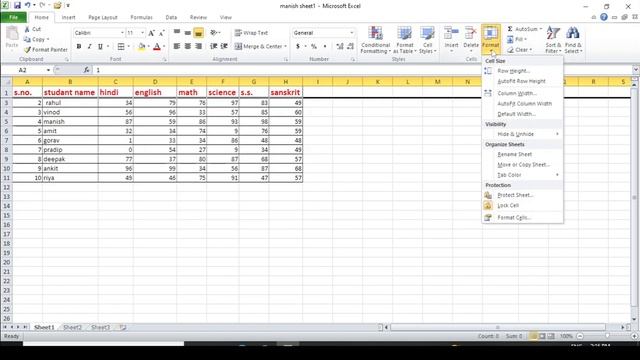Open the number format General dropdown
The height and width of the screenshot is (360, 640).
click(x=352, y=33)
